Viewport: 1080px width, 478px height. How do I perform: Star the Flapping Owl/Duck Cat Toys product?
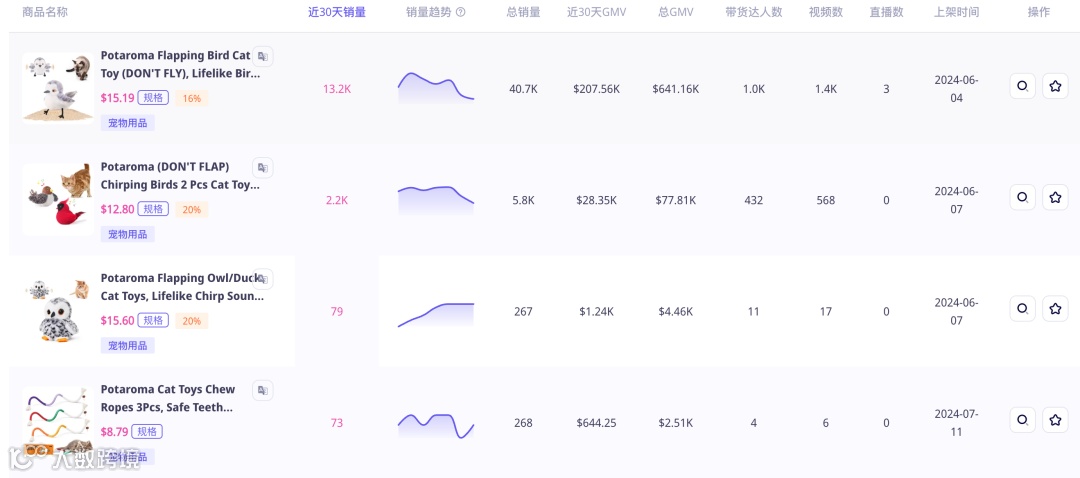[1055, 309]
